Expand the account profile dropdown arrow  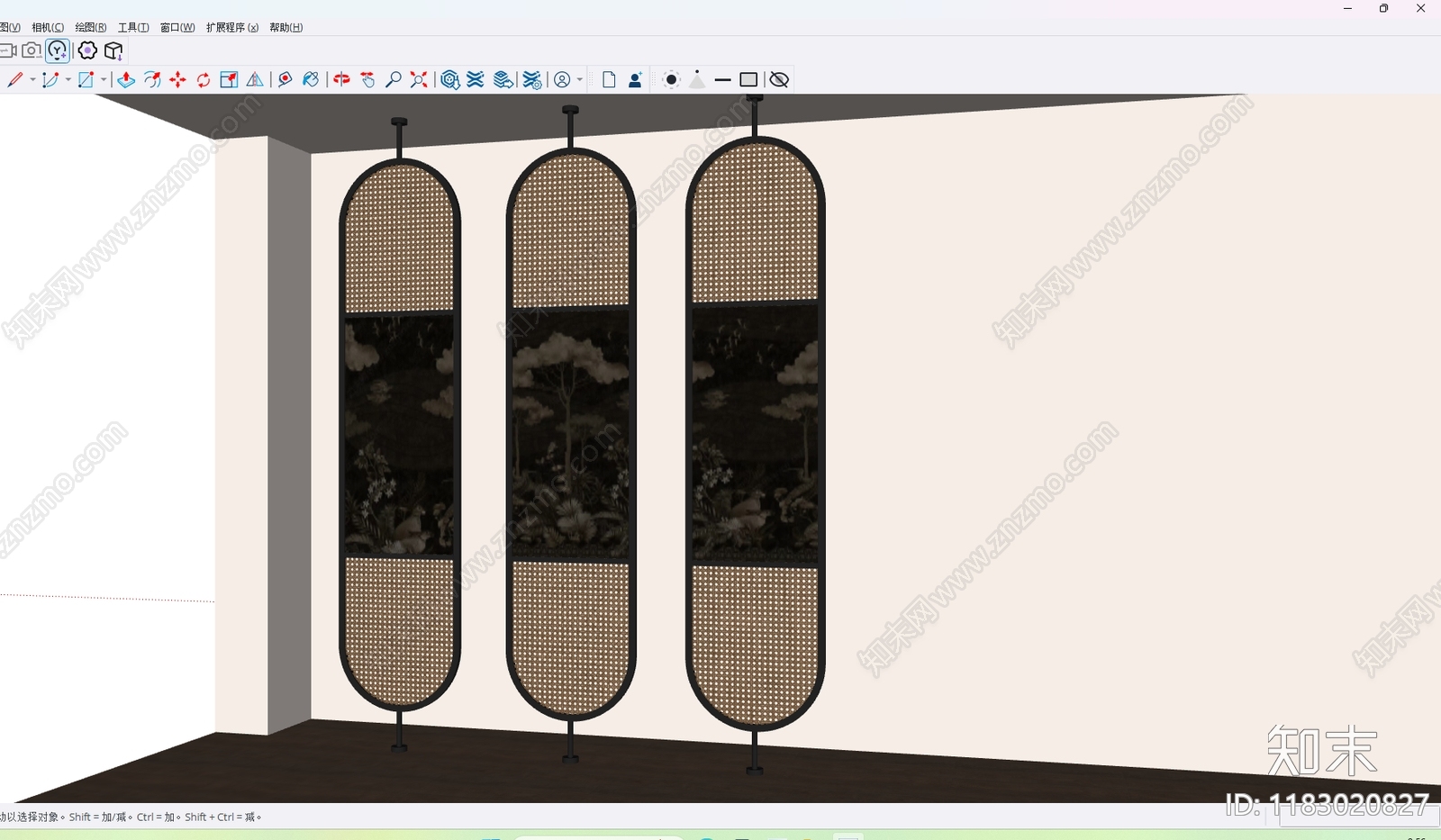tap(579, 79)
